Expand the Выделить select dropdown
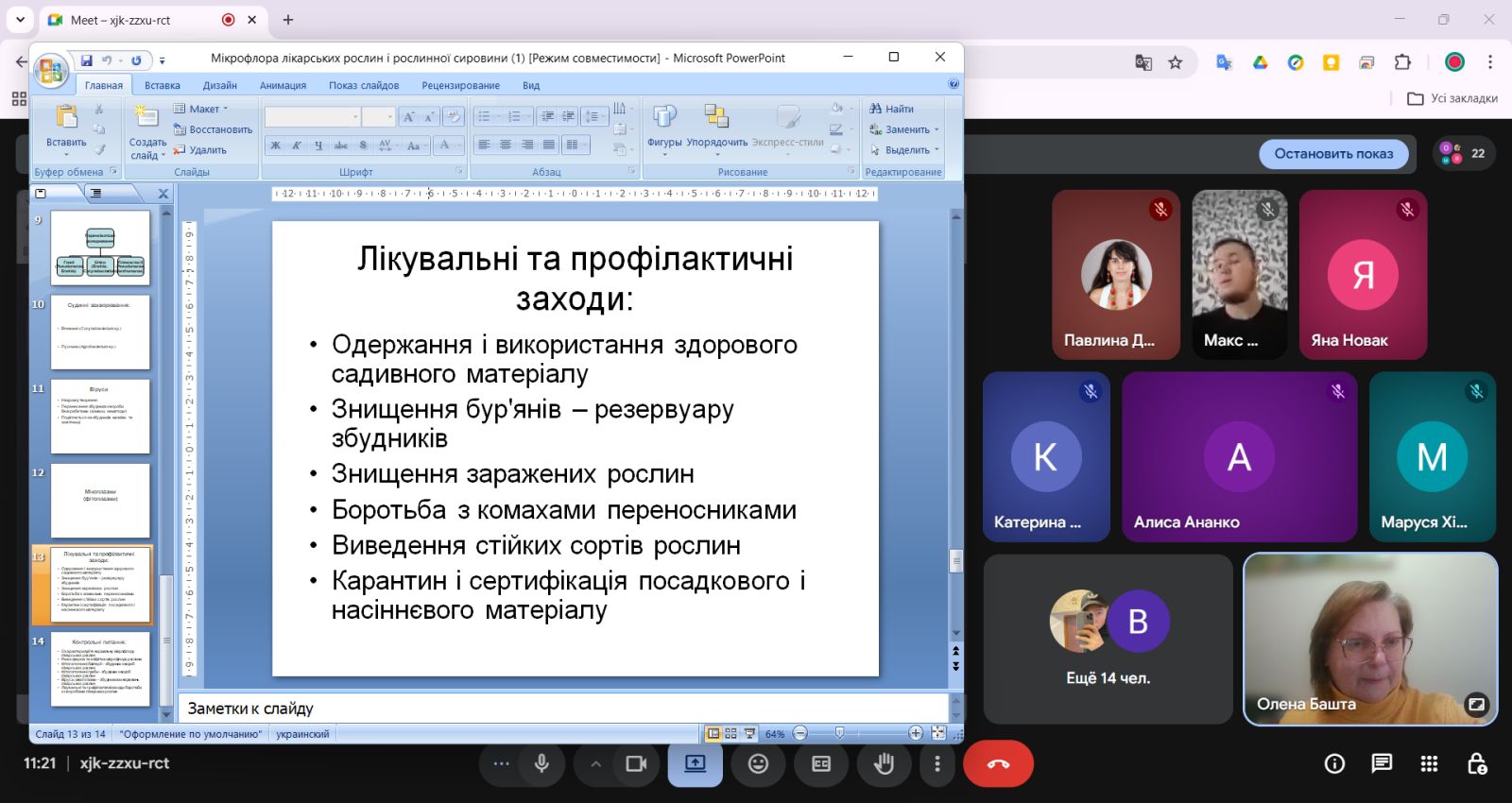 click(905, 150)
